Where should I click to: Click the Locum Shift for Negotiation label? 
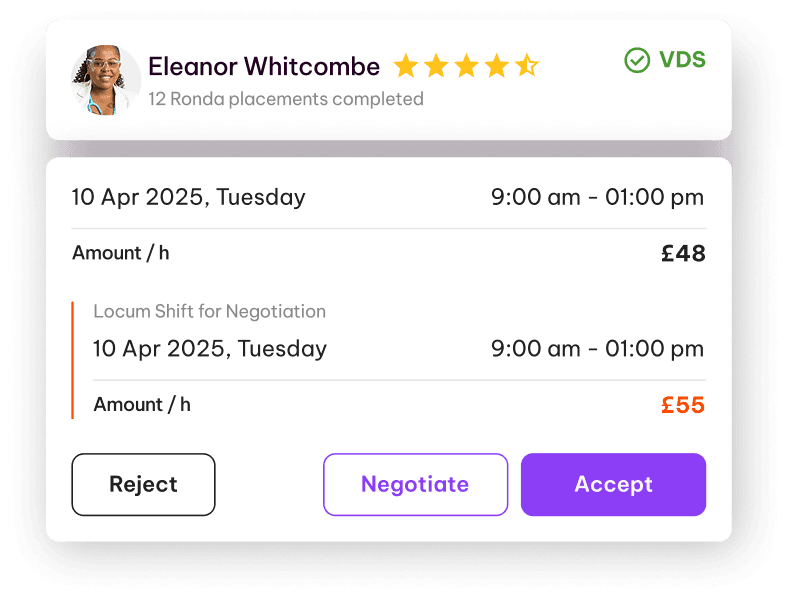tap(209, 311)
